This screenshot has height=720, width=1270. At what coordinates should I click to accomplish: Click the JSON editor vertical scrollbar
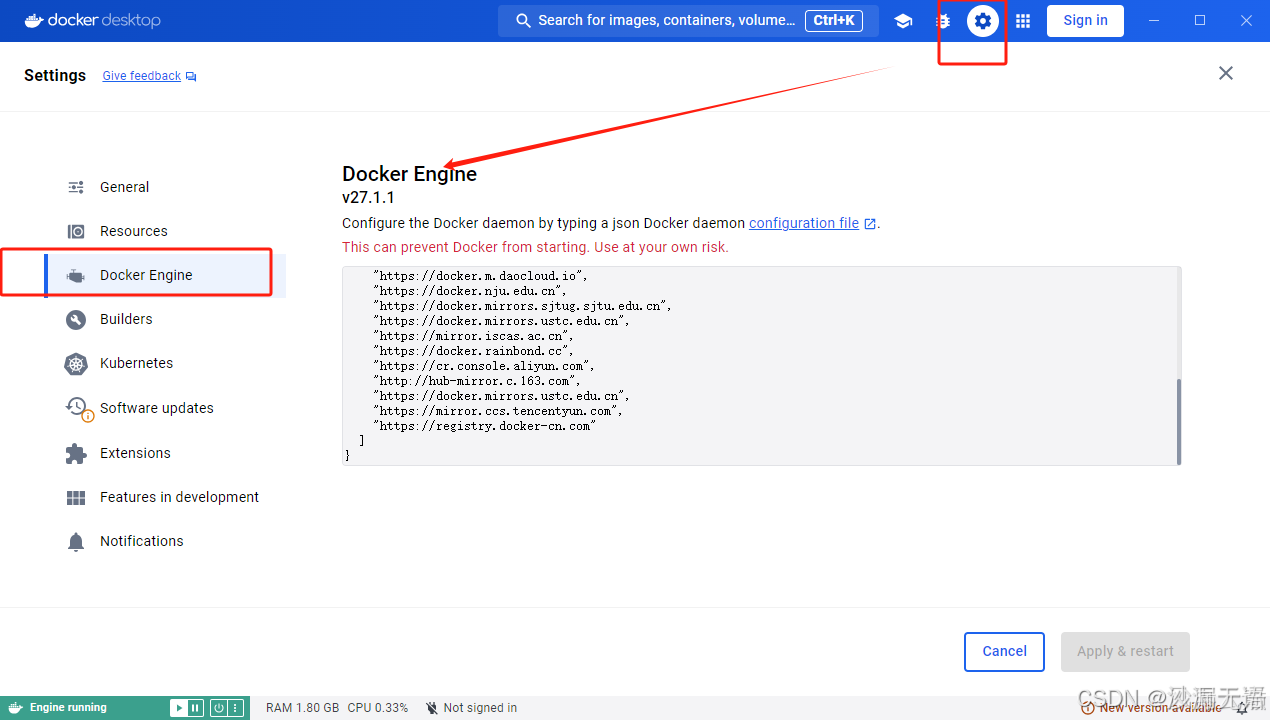(1179, 420)
